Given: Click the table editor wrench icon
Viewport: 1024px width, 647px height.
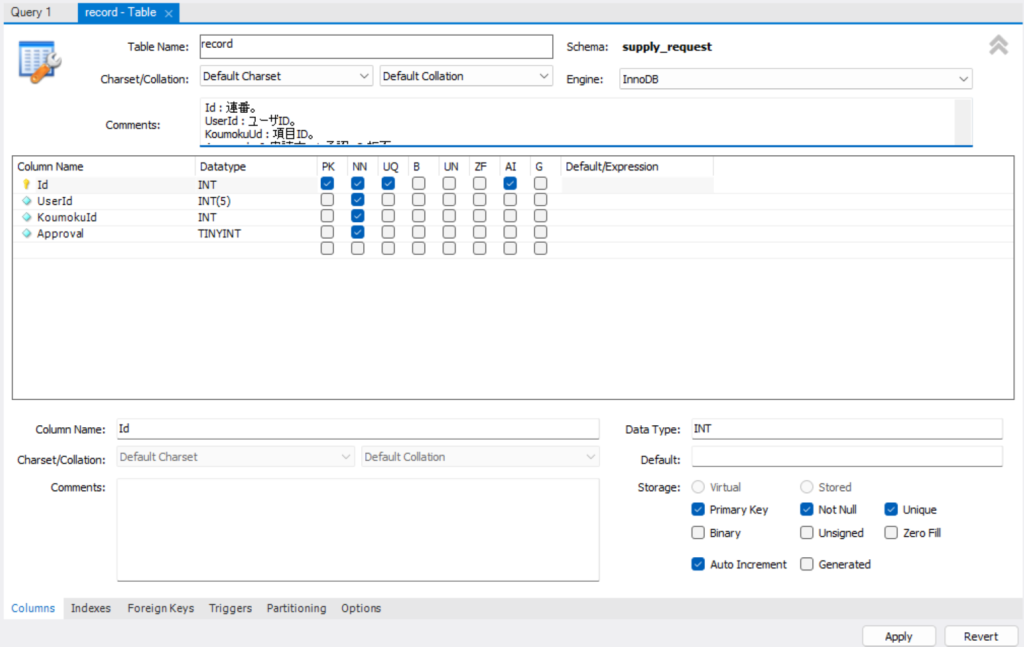Looking at the screenshot, I should click(40, 62).
